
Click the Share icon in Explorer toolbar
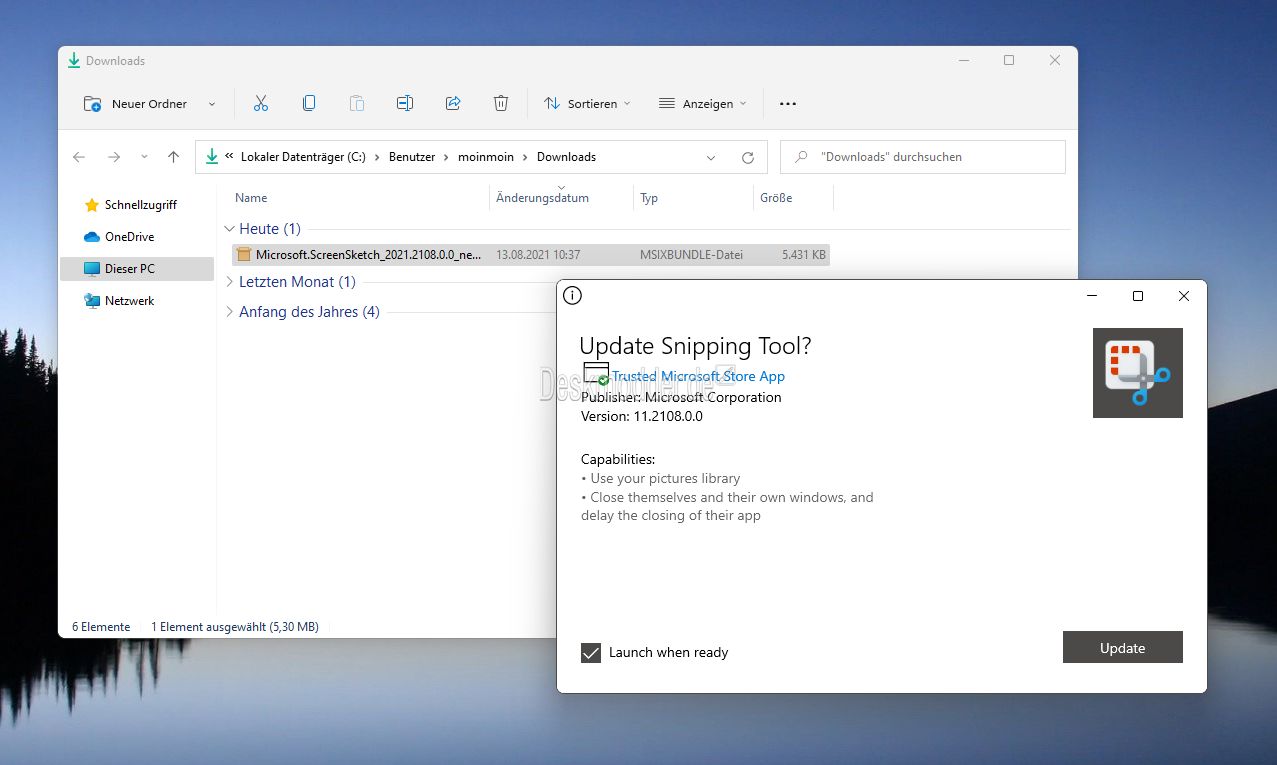click(x=453, y=103)
